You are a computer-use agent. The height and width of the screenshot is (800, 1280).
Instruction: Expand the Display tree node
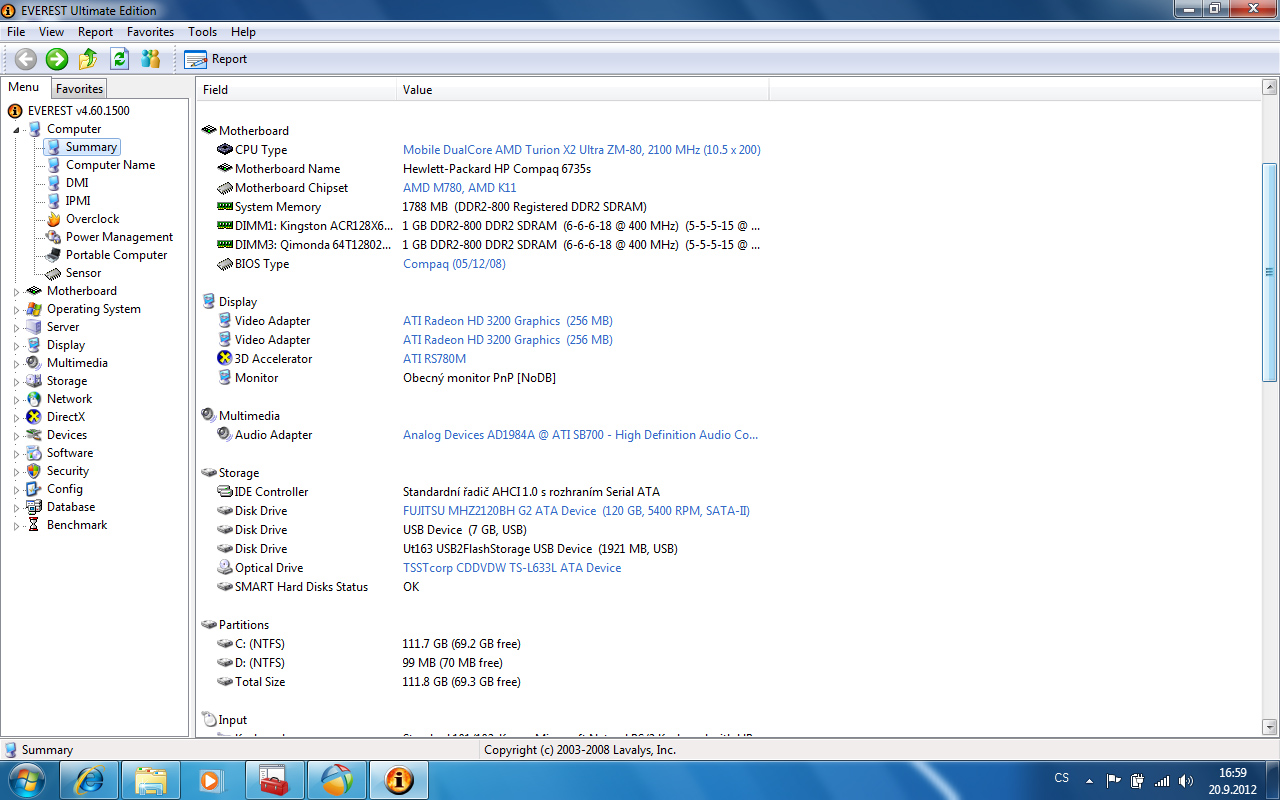[x=16, y=346]
